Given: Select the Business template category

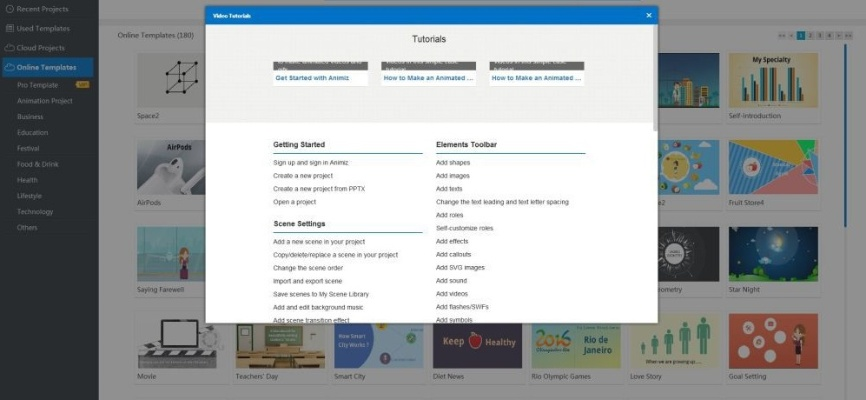Looking at the screenshot, I should pos(30,117).
